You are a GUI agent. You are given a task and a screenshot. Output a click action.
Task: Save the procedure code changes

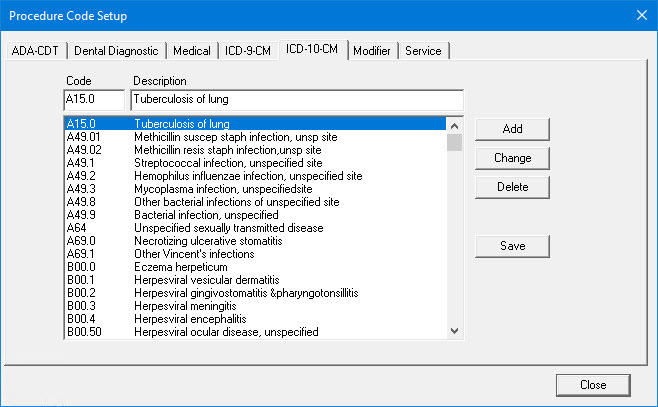click(x=512, y=246)
